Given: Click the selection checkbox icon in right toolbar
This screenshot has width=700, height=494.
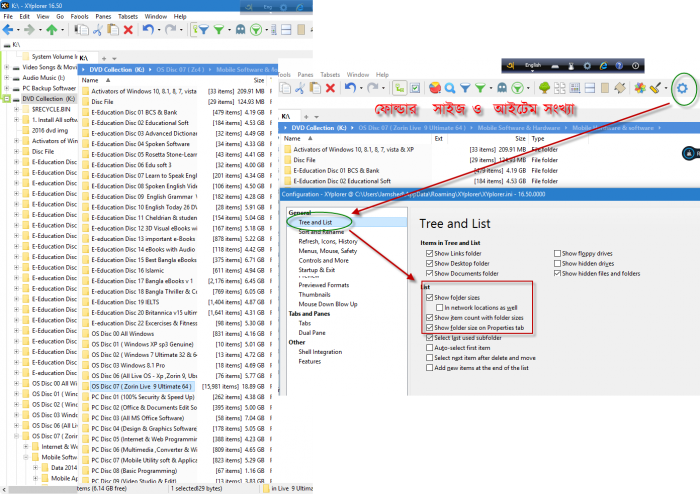Looking at the screenshot, I should 415,88.
